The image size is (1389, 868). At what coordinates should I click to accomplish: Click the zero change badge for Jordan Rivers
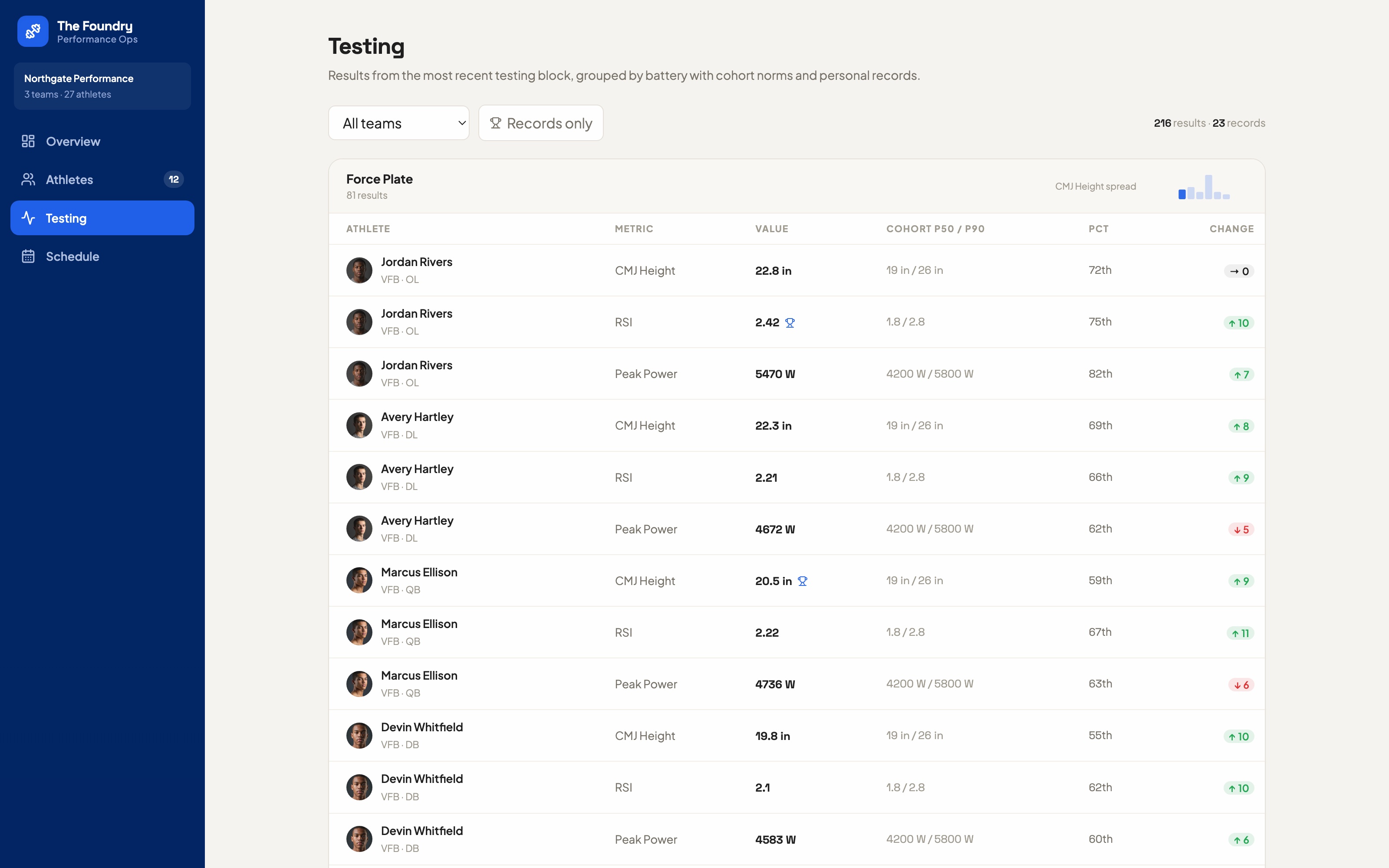[x=1239, y=271]
